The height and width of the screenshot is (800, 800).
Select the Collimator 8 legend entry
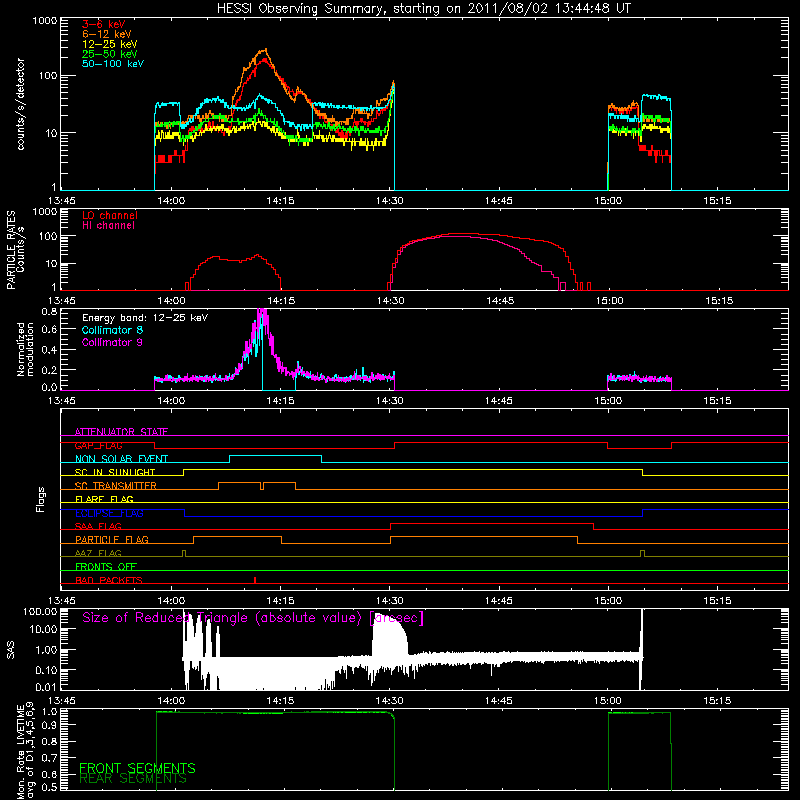(x=112, y=330)
